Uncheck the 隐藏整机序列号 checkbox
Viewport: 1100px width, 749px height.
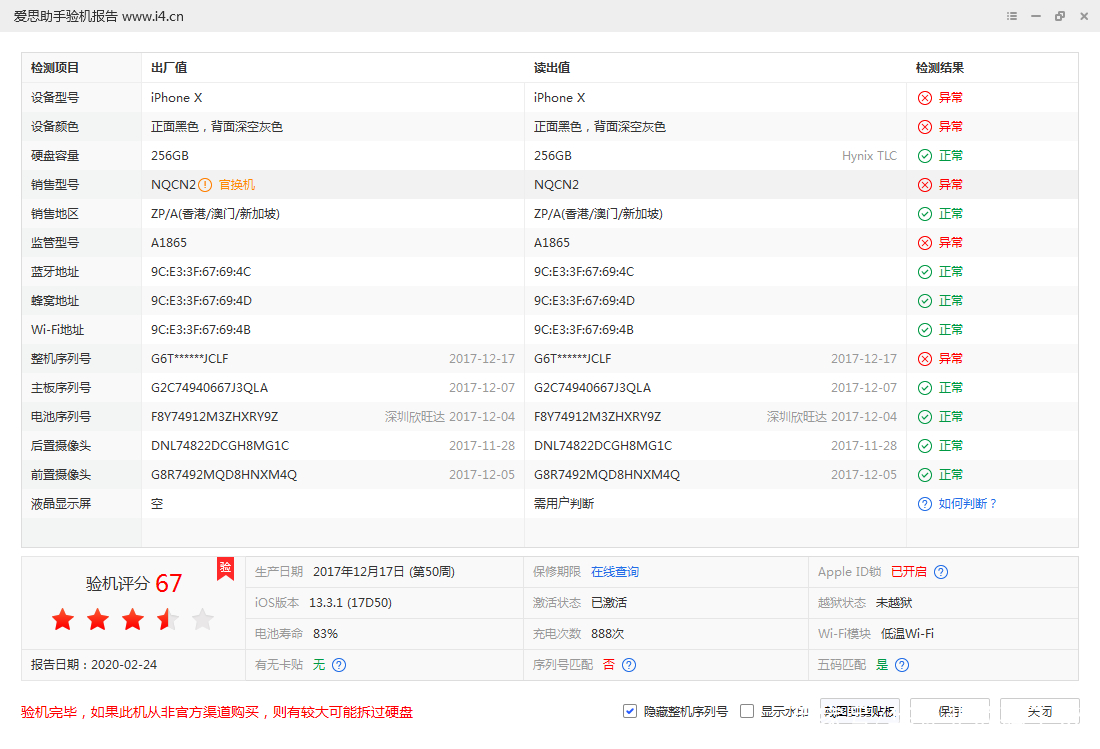click(x=630, y=711)
